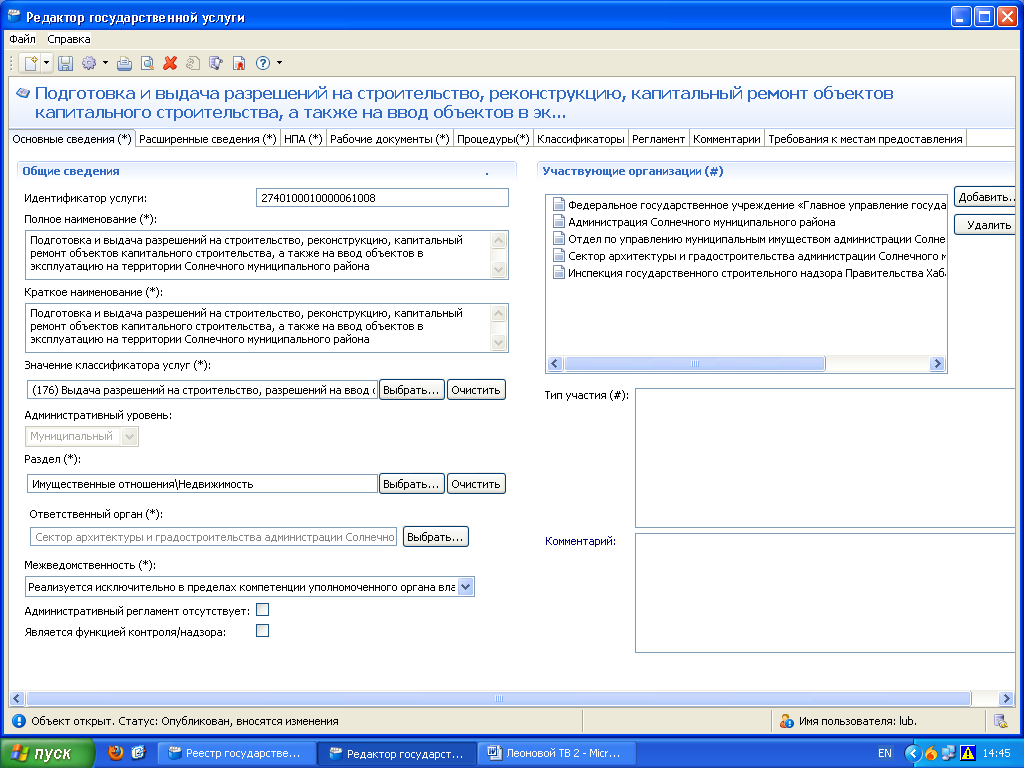The image size is (1024, 768).
Task: Click the document with red seal icon
Action: tap(239, 63)
